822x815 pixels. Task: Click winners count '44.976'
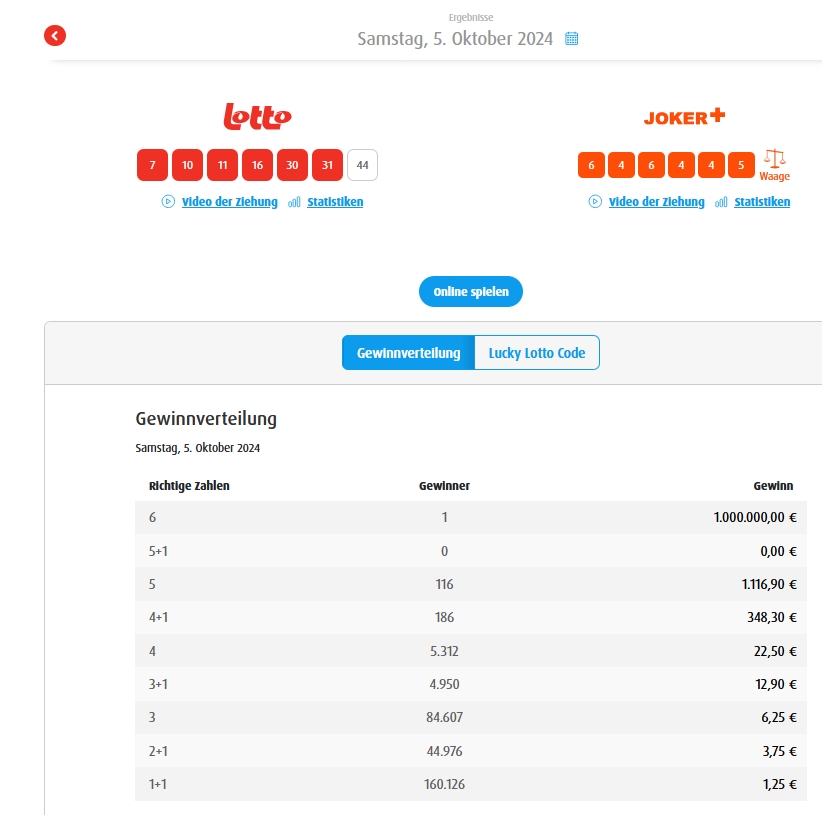pyautogui.click(x=445, y=752)
